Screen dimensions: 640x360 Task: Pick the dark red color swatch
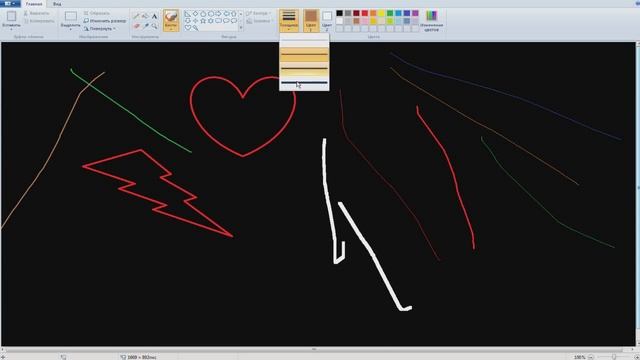coord(356,13)
